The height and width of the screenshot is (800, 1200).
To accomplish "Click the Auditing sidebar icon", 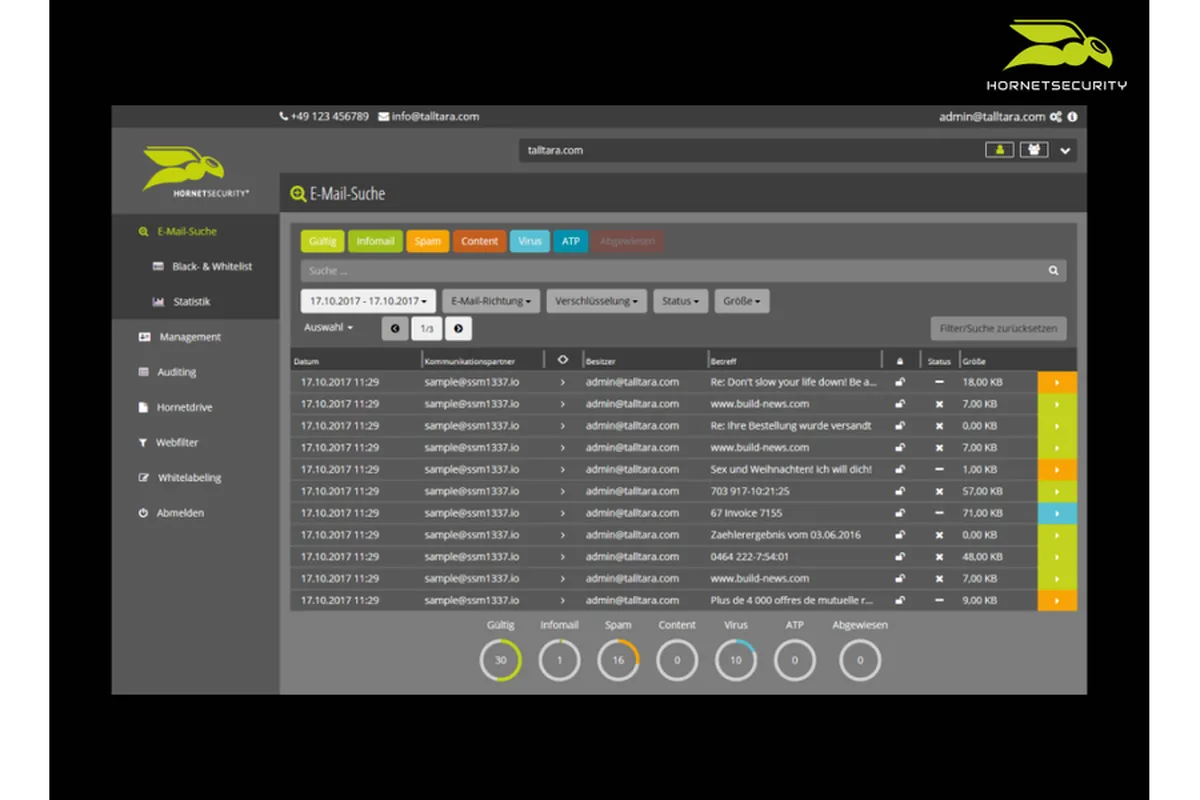I will pyautogui.click(x=144, y=372).
